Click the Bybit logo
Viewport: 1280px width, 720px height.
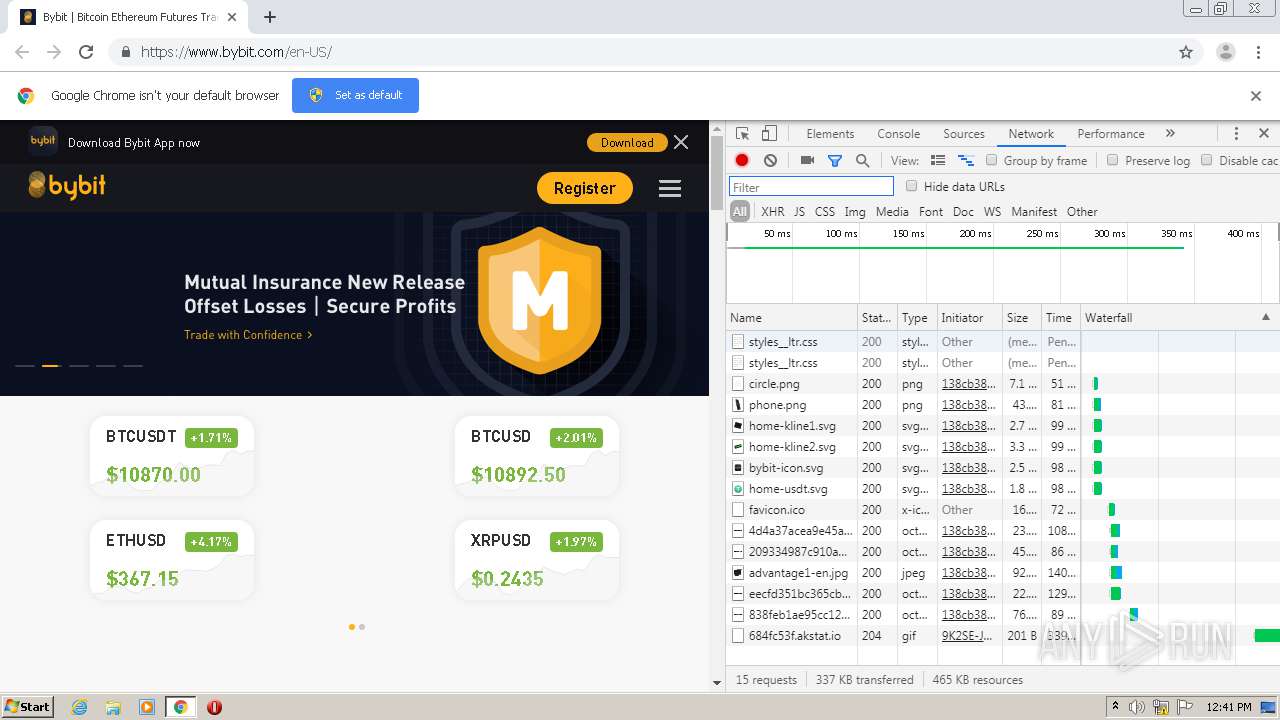click(67, 186)
